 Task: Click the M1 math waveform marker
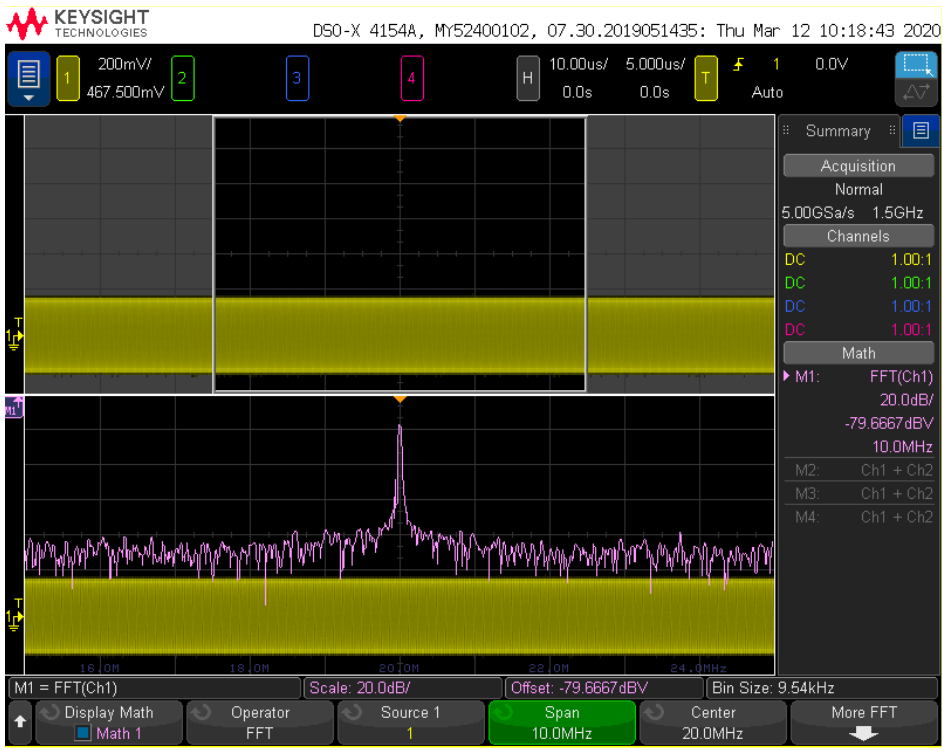[x=14, y=407]
